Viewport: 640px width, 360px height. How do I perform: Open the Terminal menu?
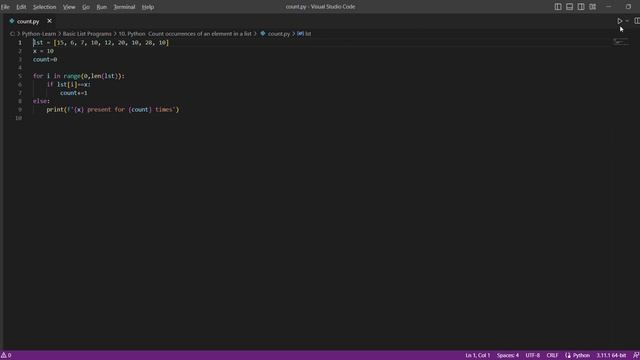pos(124,7)
